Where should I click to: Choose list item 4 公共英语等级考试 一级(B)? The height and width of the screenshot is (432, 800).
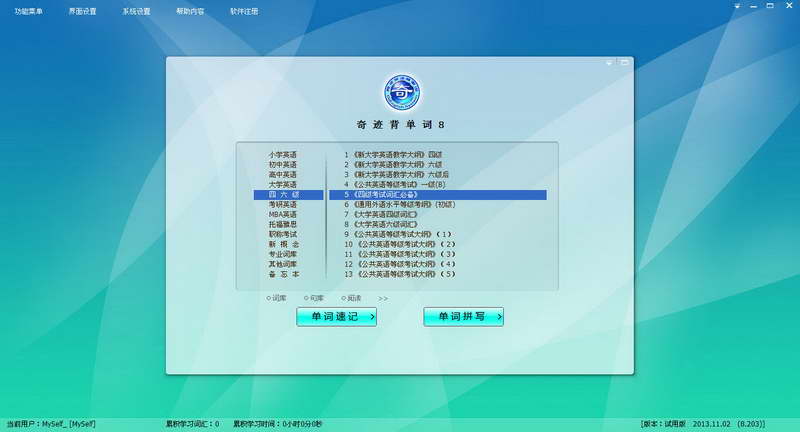pyautogui.click(x=395, y=185)
